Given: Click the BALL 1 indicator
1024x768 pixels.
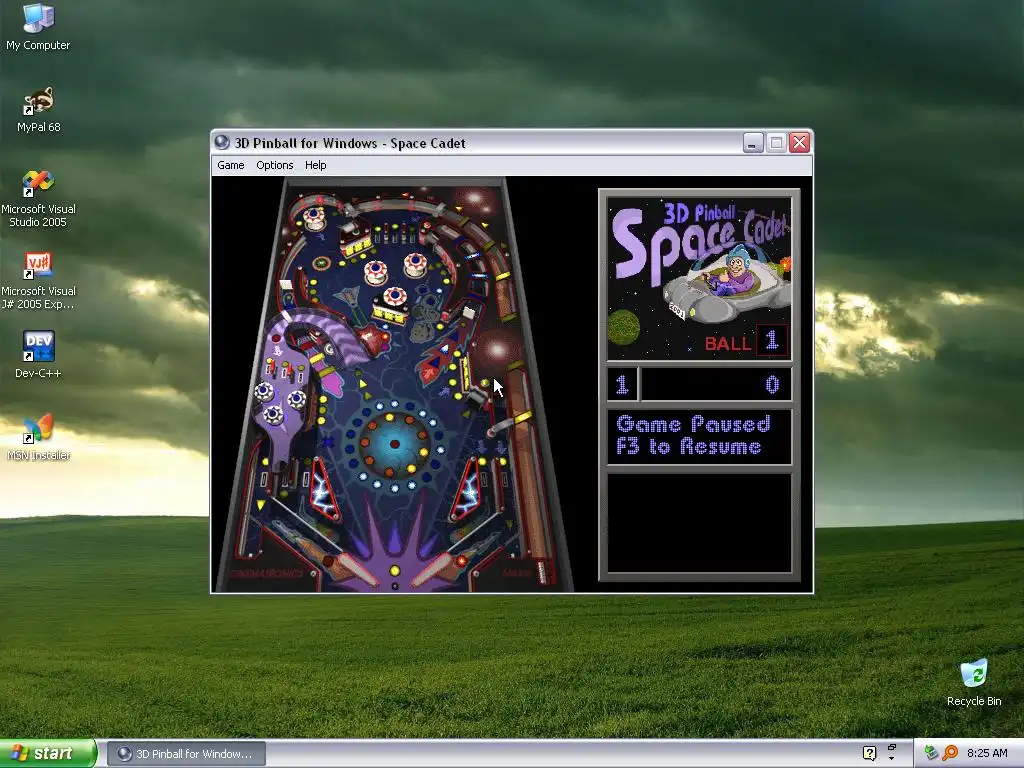Looking at the screenshot, I should click(x=746, y=341).
